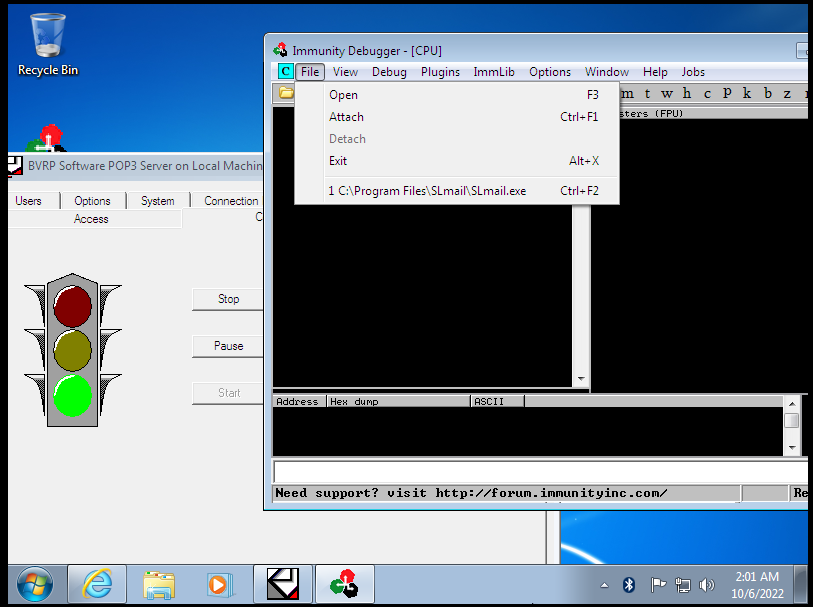
Task: Switch to Options tab in SLmail window
Action: point(92,201)
